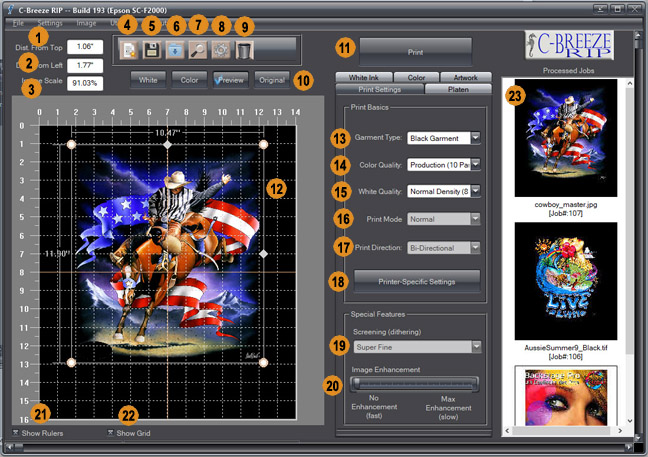The width and height of the screenshot is (648, 457).
Task: Click Processed Jobs list scroll-up arrow
Action: pyautogui.click(x=629, y=83)
